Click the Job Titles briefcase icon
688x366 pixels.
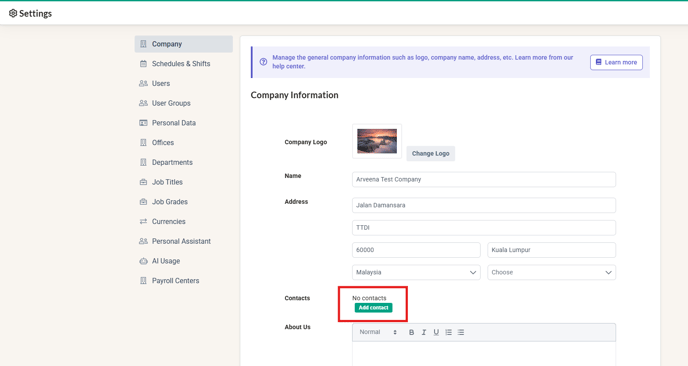tap(143, 182)
